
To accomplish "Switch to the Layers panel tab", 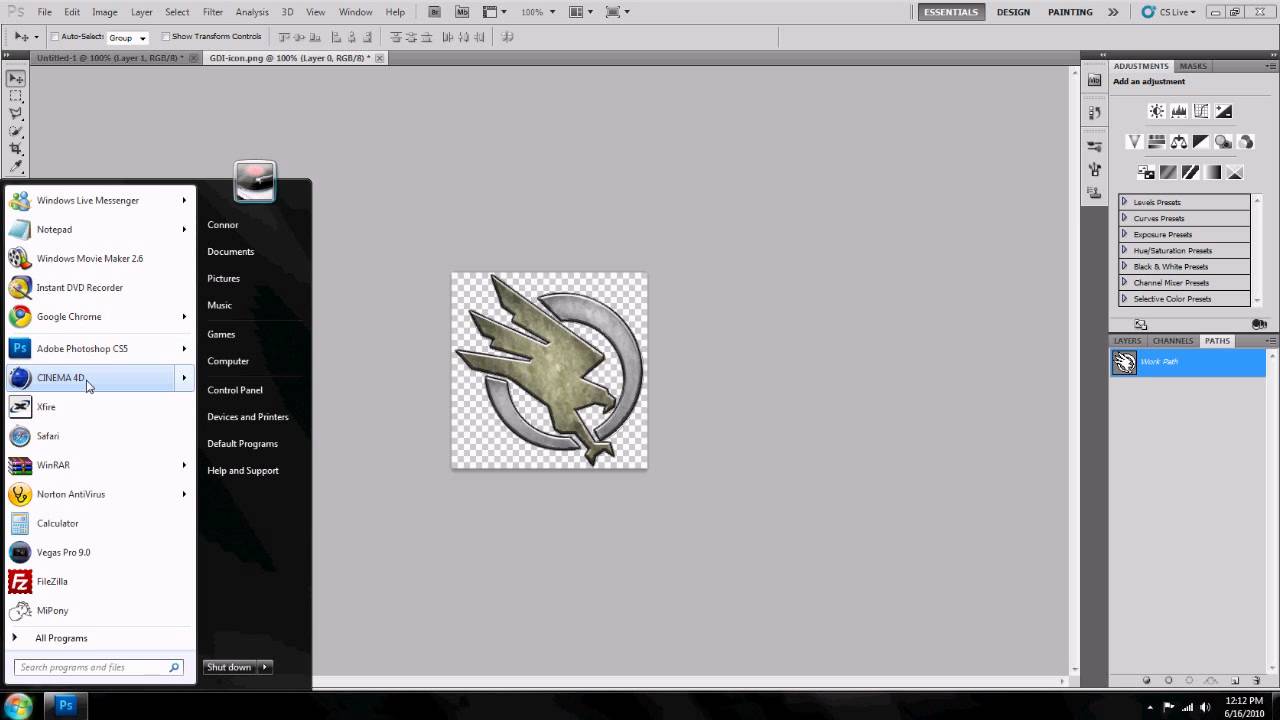I will click(1127, 341).
